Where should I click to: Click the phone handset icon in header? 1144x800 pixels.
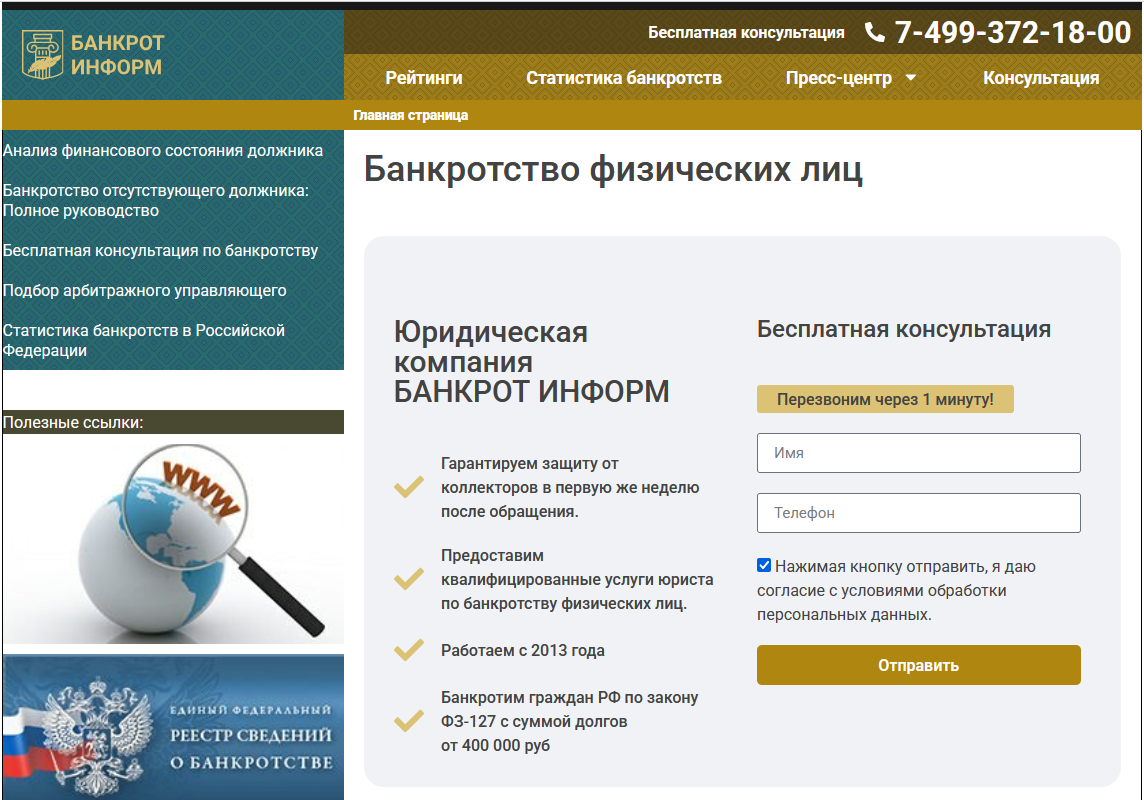coord(875,33)
